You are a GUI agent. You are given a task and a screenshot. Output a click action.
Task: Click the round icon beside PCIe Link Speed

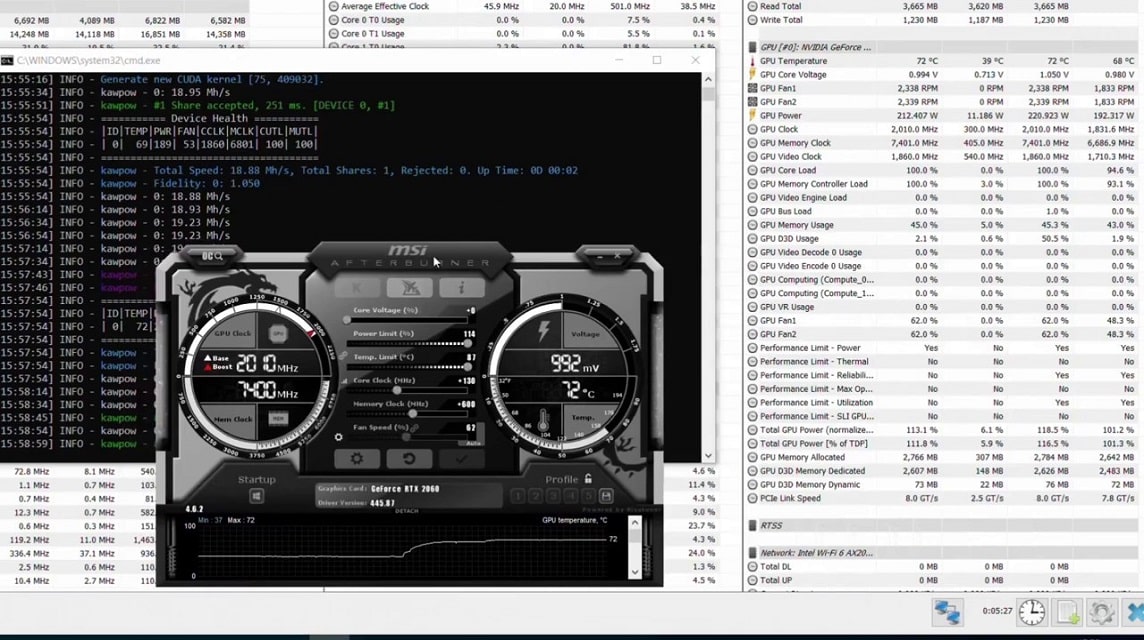pos(752,498)
